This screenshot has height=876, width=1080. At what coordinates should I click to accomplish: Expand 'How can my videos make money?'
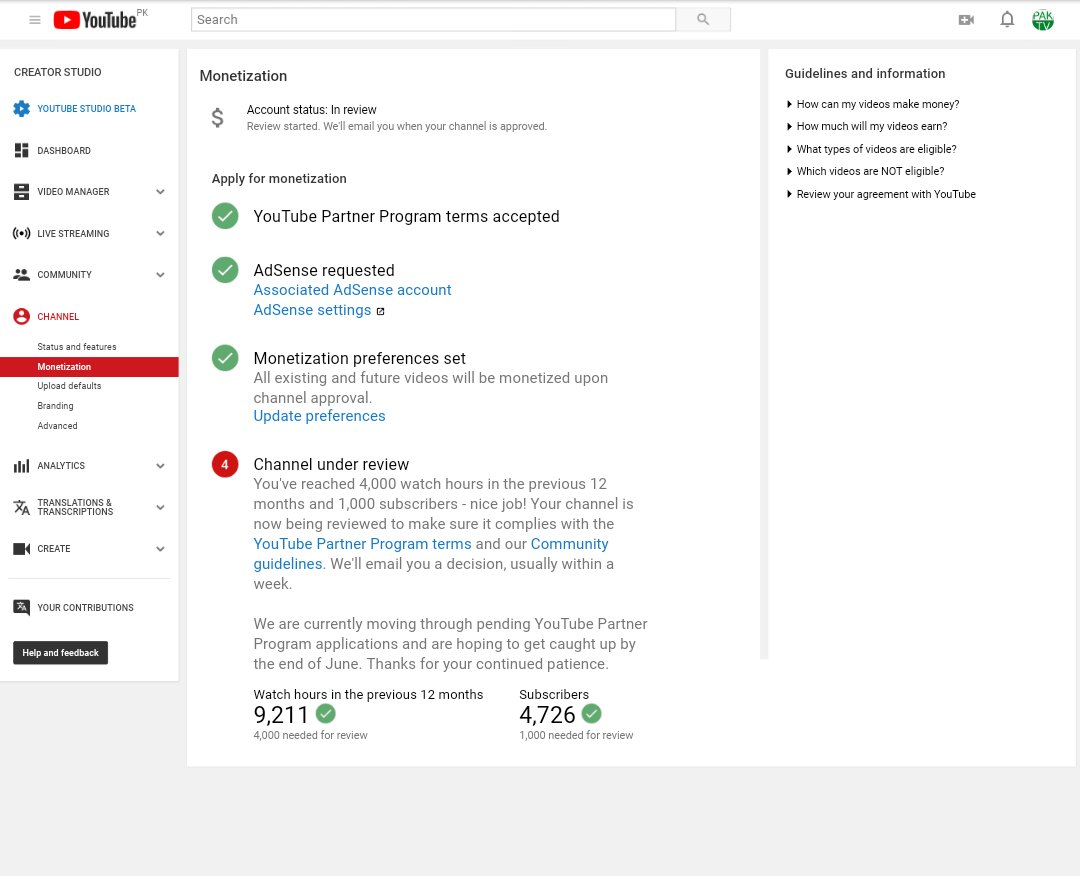(x=873, y=104)
